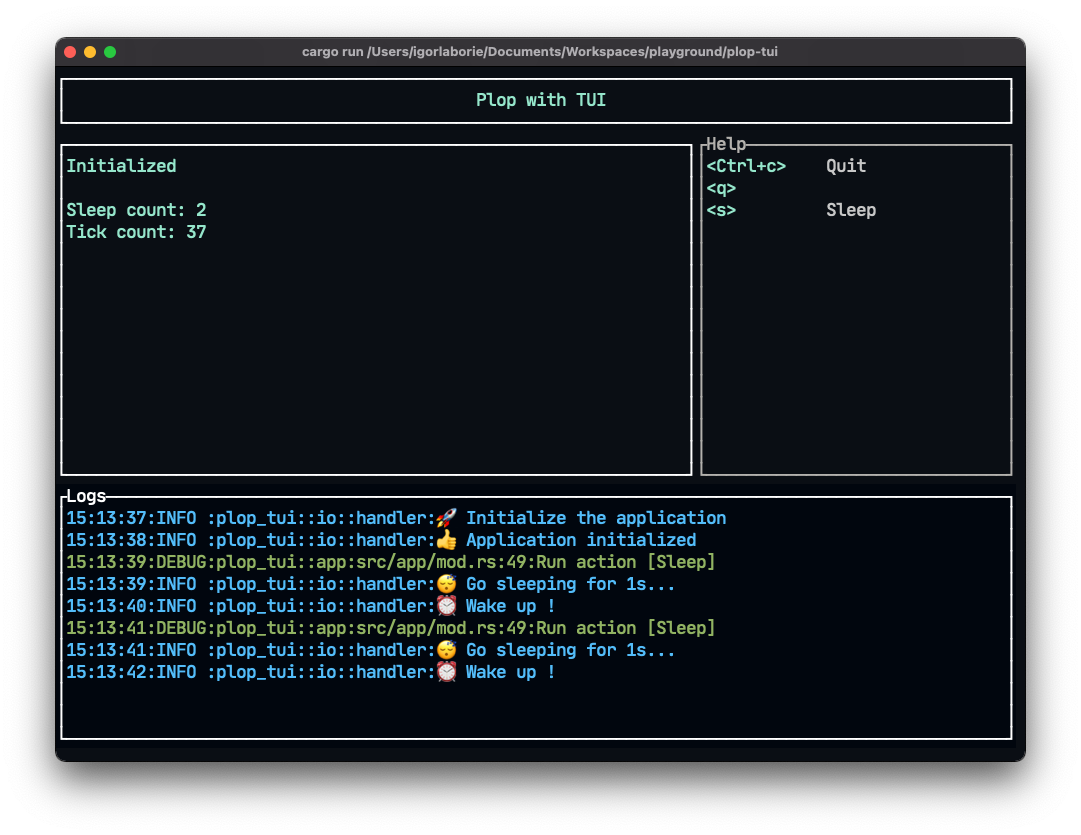The height and width of the screenshot is (835, 1081).
Task: Click the cargo run window title text
Action: 540,52
